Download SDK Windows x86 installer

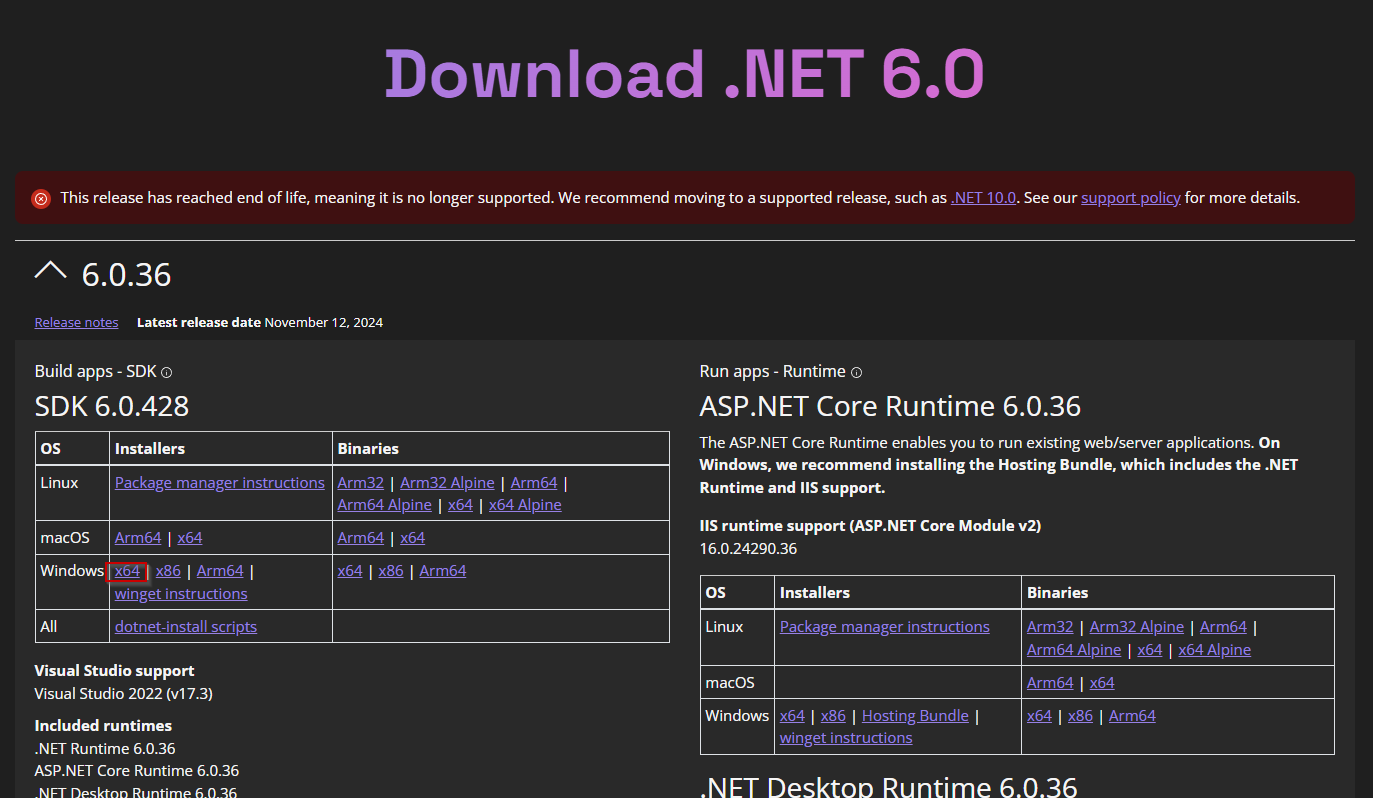(x=168, y=571)
